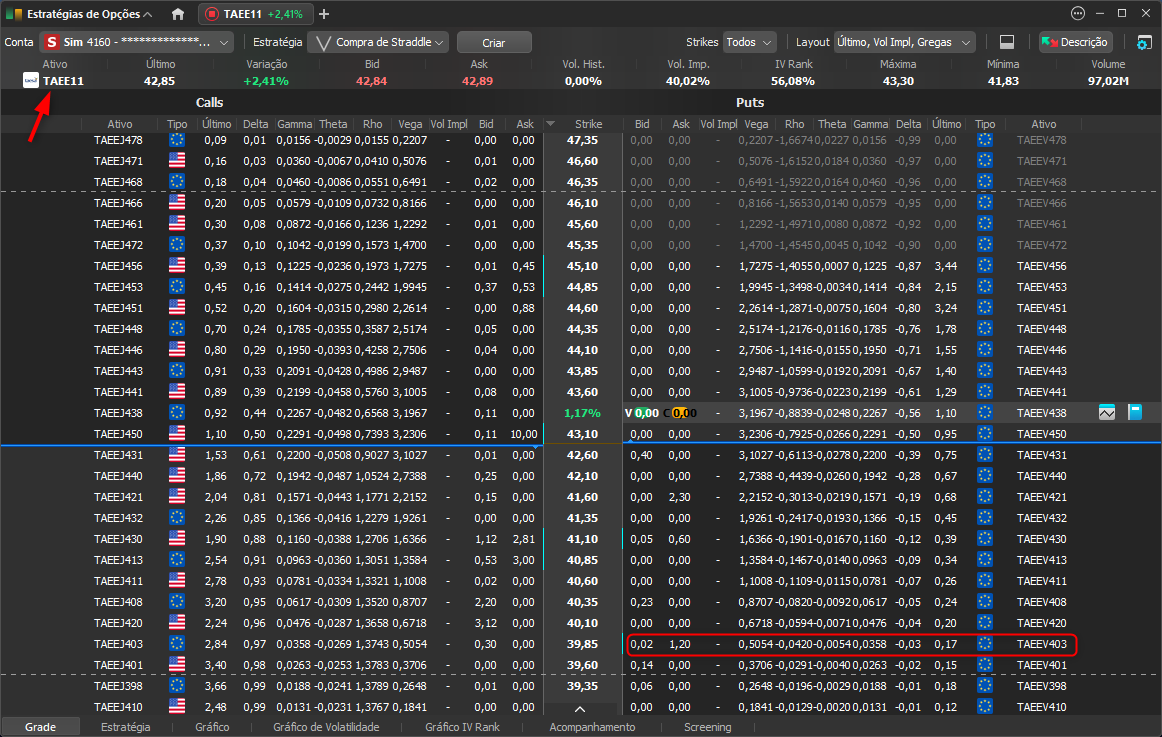This screenshot has width=1162, height=737.
Task: Click the American type flag for TAEEJ450
Action: pyautogui.click(x=177, y=433)
